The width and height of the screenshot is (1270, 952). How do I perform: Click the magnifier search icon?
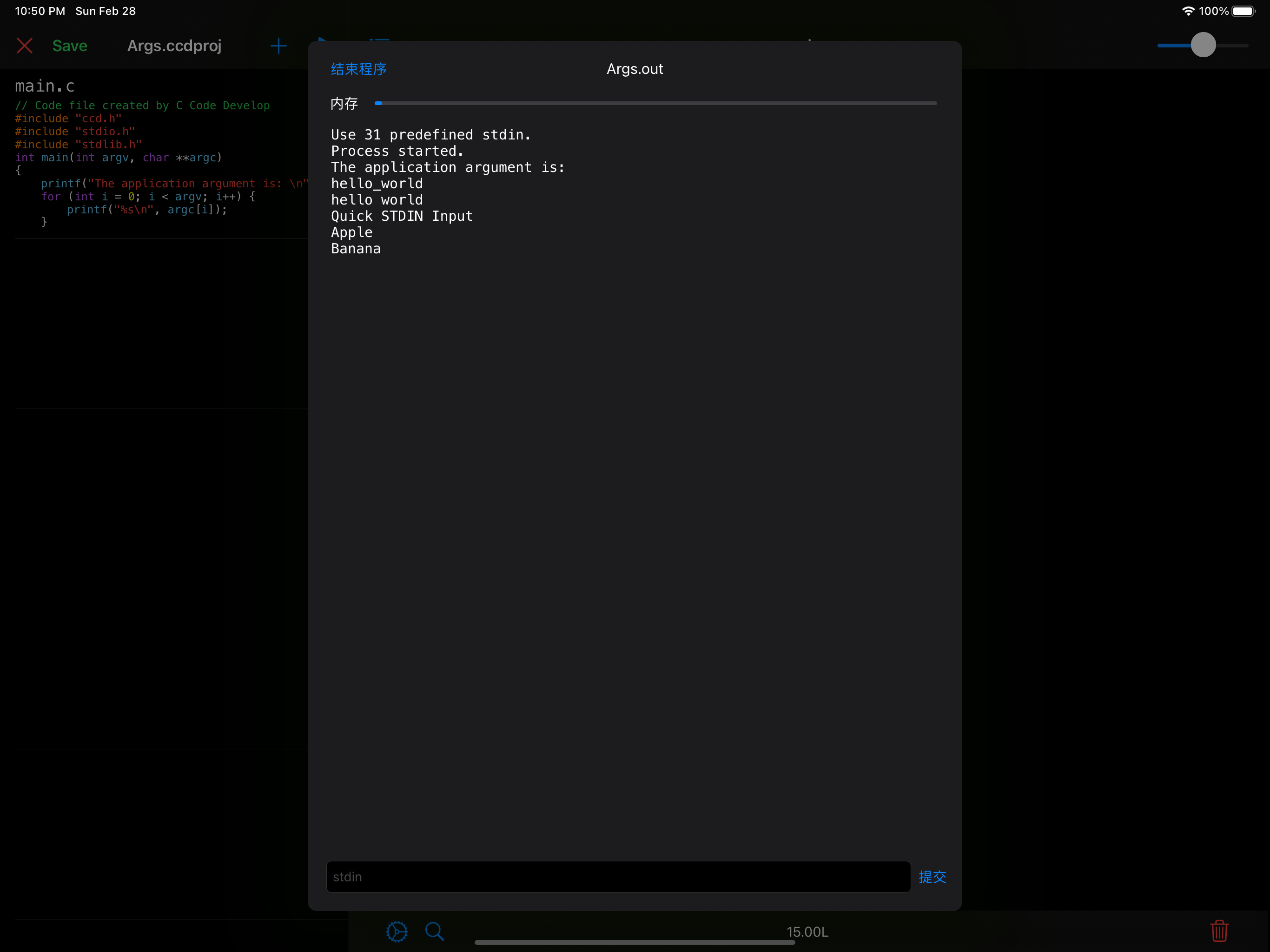pyautogui.click(x=435, y=931)
